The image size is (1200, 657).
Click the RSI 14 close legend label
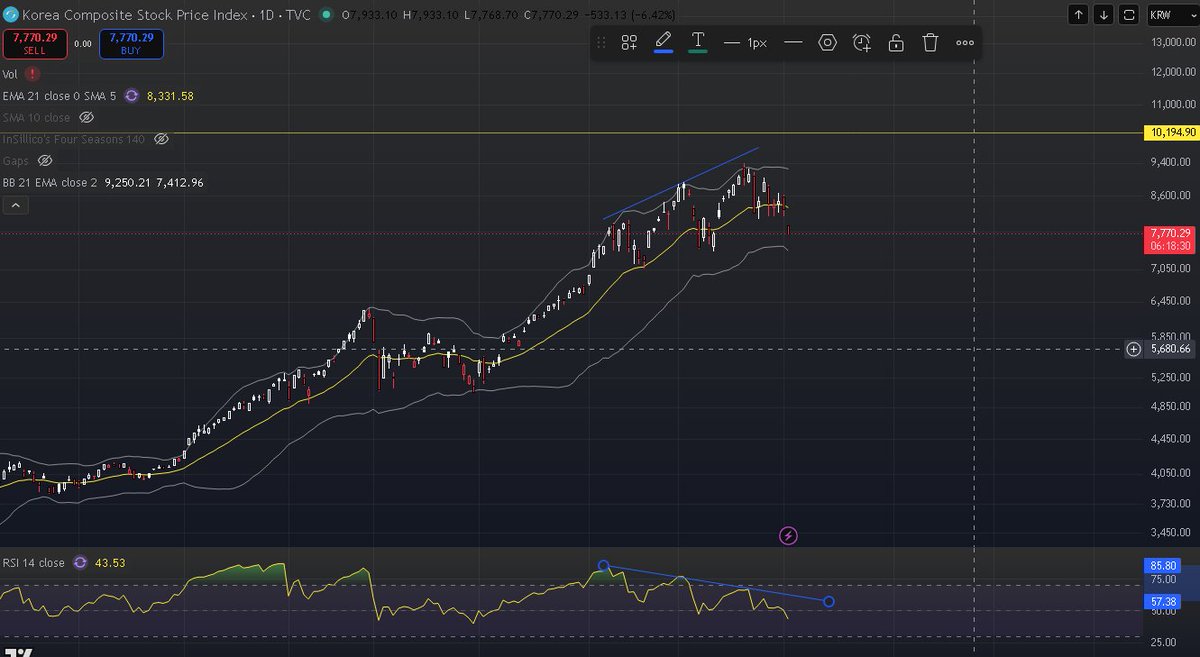(33, 563)
